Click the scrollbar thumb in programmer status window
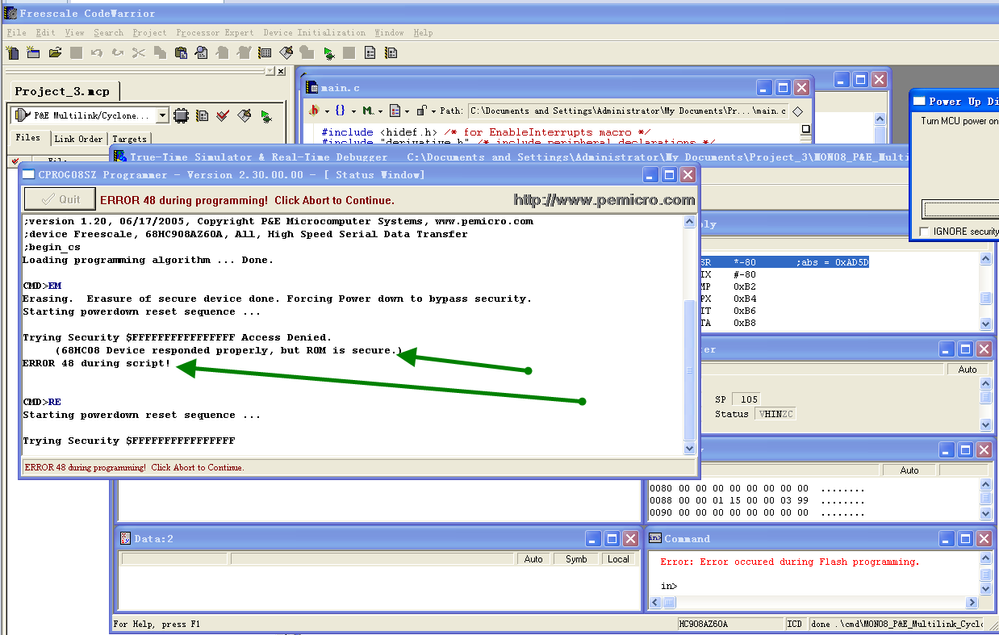This screenshot has height=635, width=999. pos(689,369)
